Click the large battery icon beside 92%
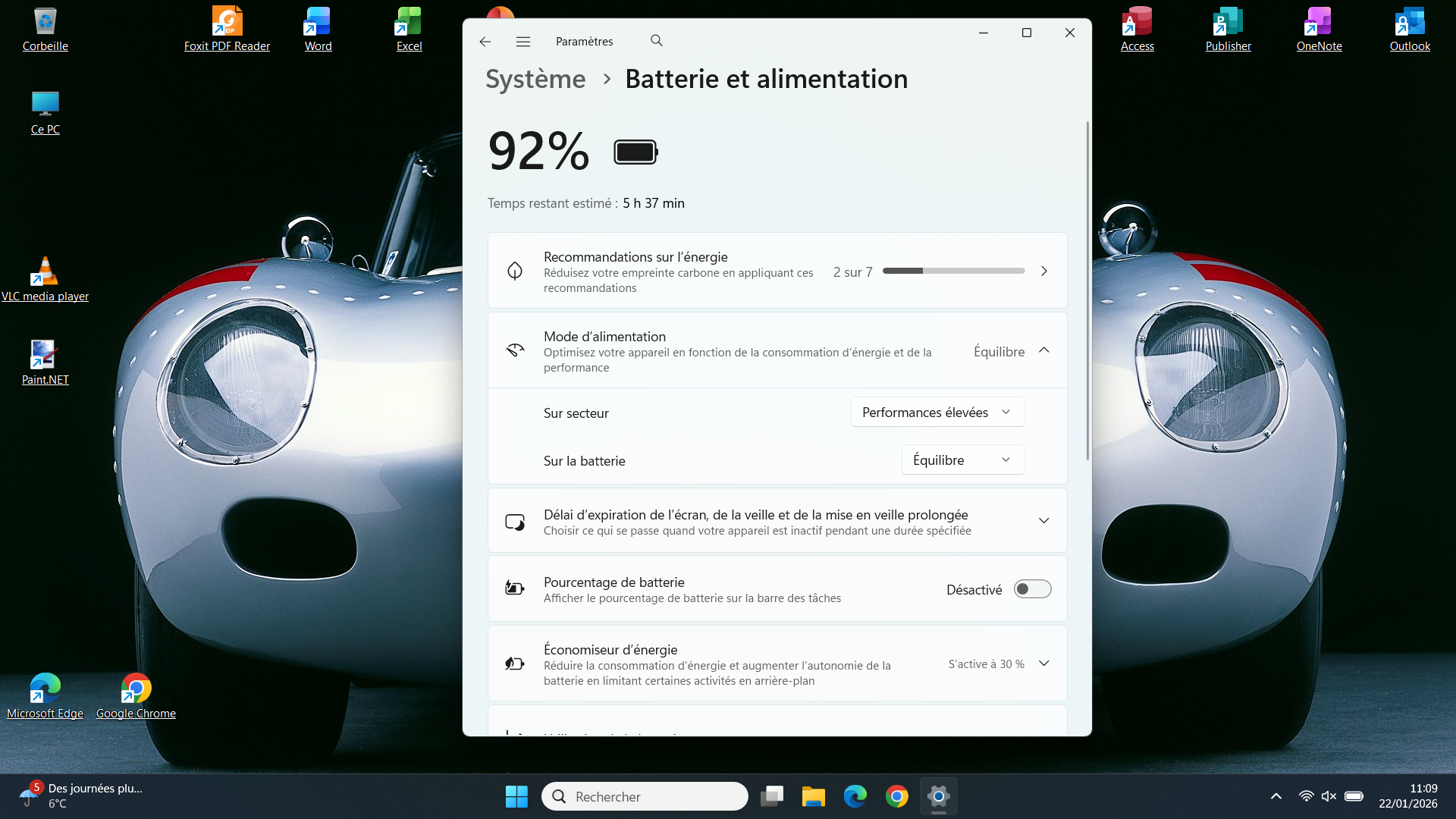Image resolution: width=1456 pixels, height=819 pixels. coord(635,152)
